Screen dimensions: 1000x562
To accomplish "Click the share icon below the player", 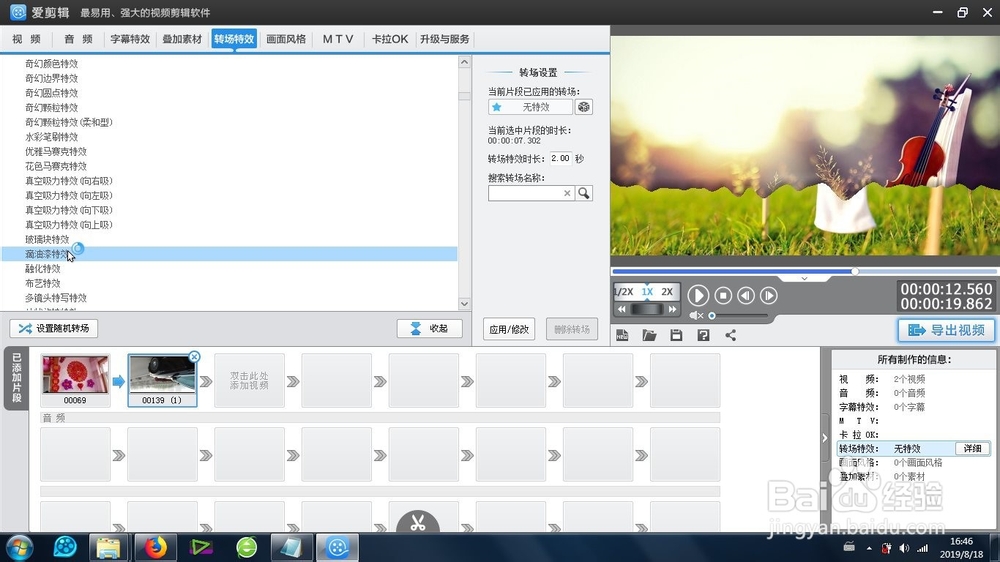I will [730, 336].
